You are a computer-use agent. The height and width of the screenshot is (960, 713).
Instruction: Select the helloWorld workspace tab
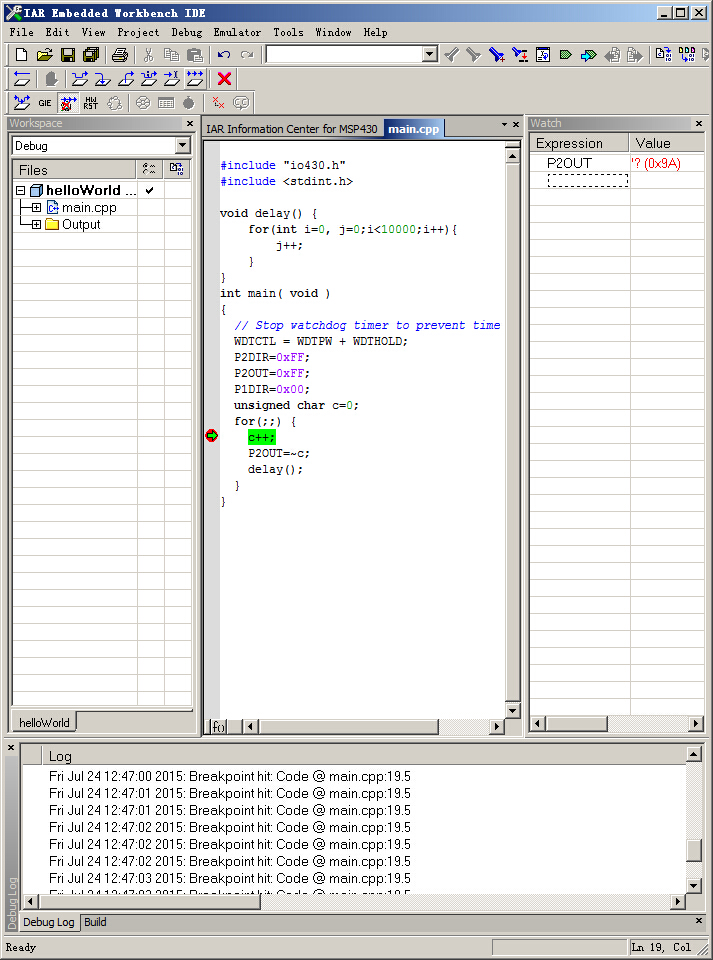44,722
